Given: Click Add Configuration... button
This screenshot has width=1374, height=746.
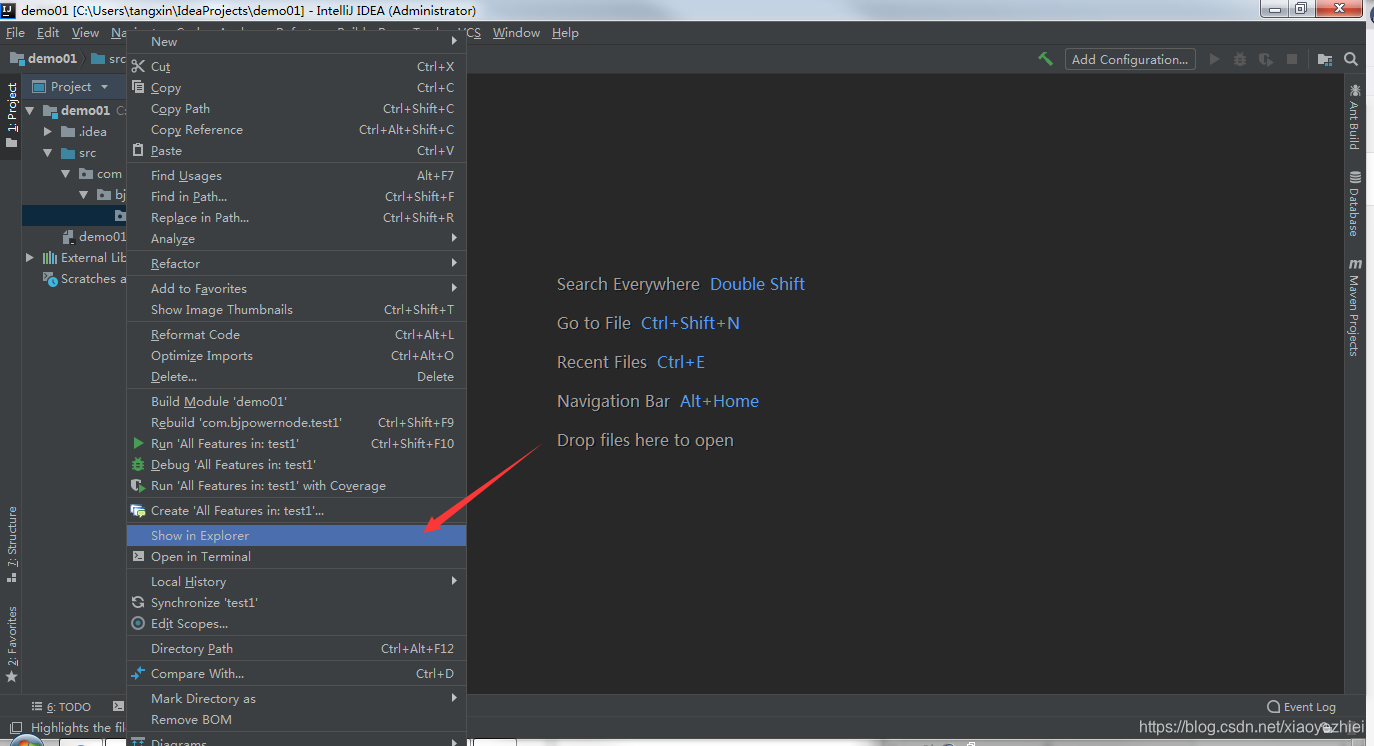Looking at the screenshot, I should [x=1130, y=59].
